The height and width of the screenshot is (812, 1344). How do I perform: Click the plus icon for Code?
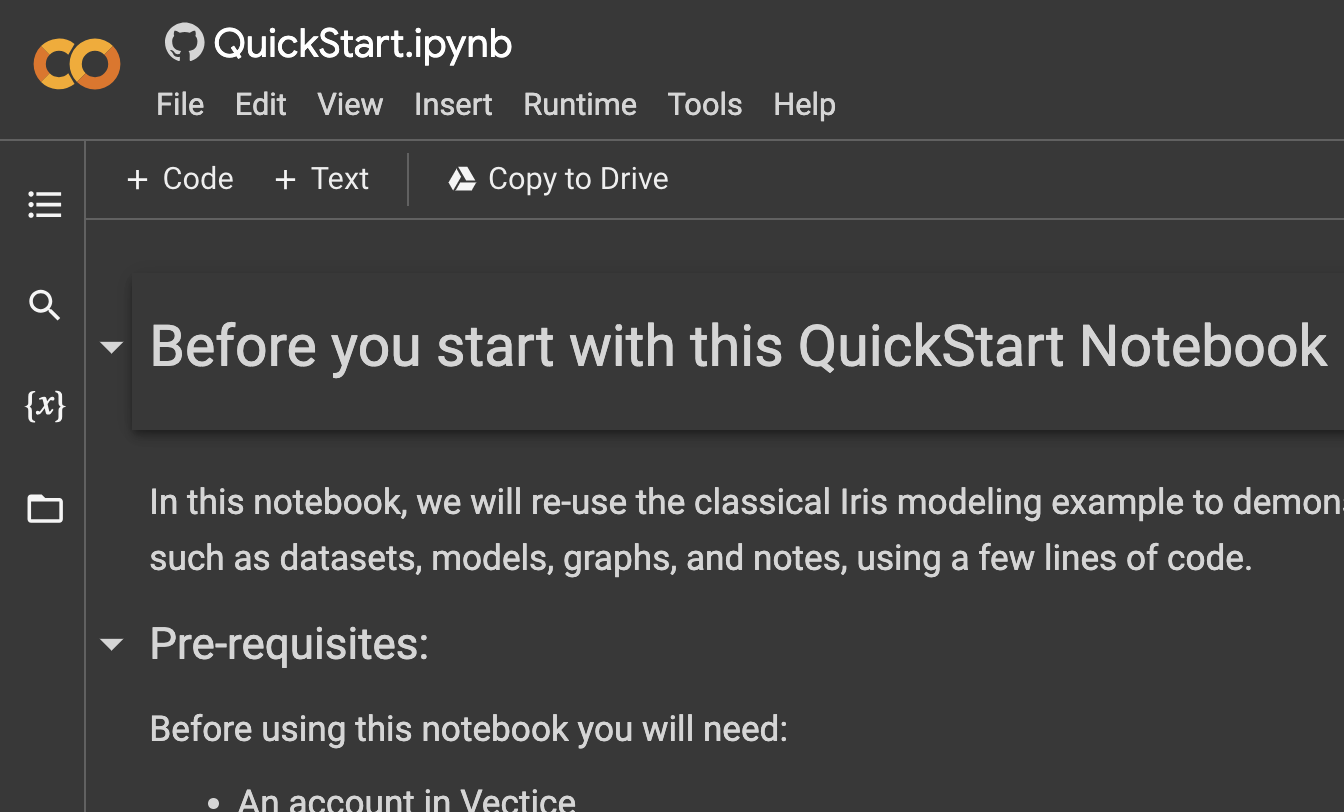point(137,180)
